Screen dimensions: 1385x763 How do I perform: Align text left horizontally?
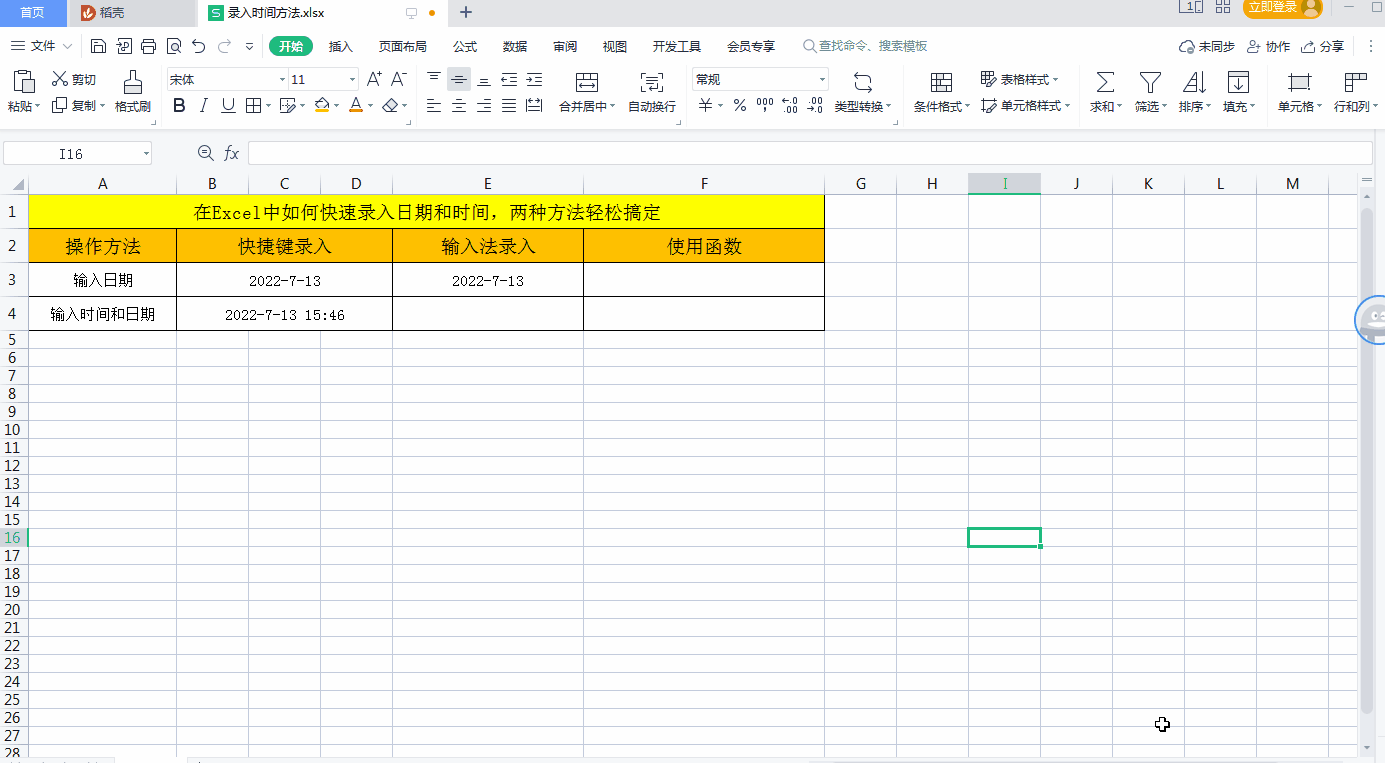tap(434, 105)
